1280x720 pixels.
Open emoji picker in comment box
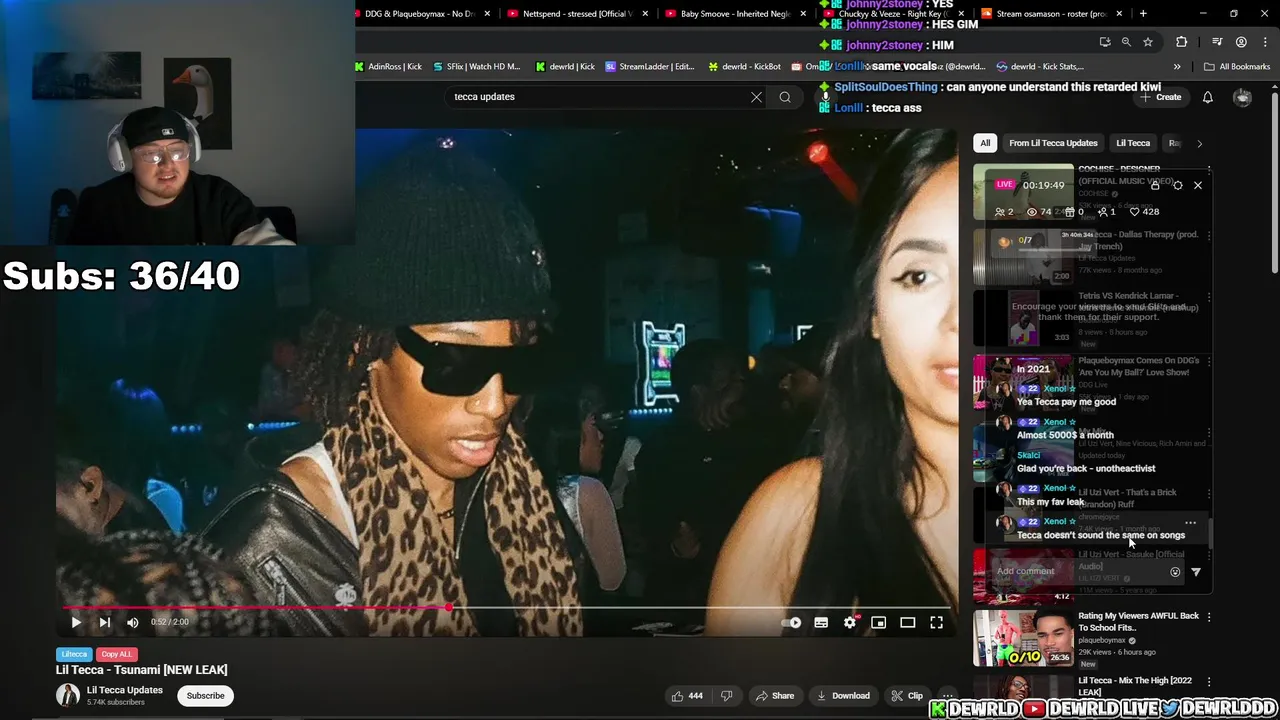click(1175, 572)
